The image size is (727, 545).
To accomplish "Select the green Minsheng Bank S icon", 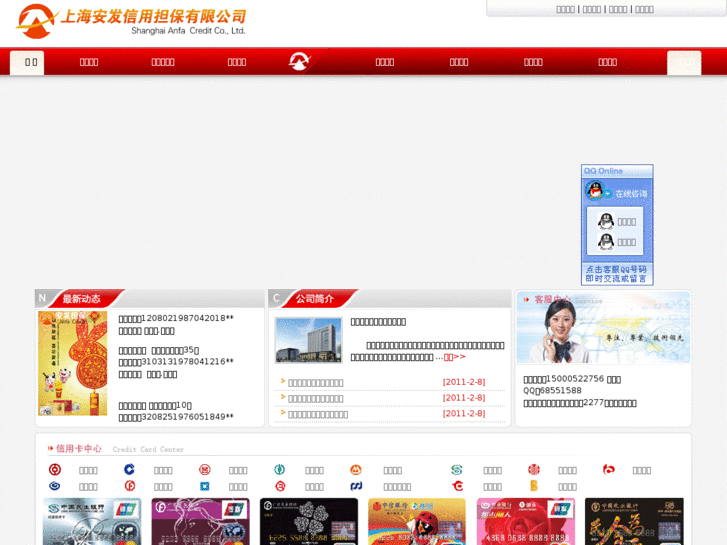I will coord(457,470).
